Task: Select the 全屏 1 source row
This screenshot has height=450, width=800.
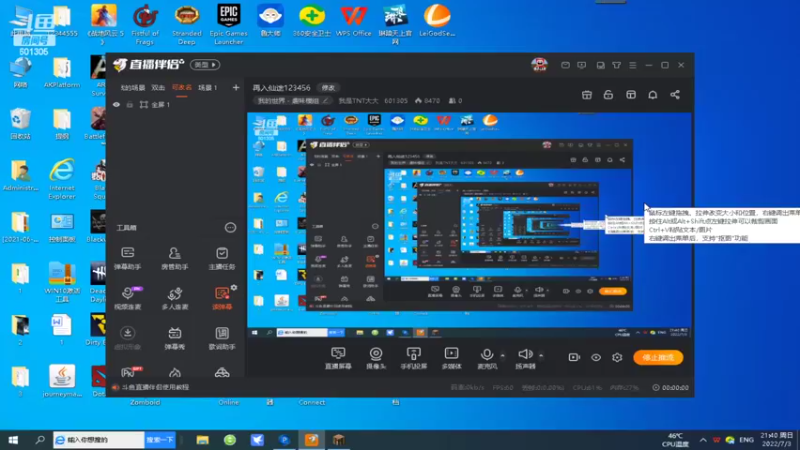Action: pos(174,105)
